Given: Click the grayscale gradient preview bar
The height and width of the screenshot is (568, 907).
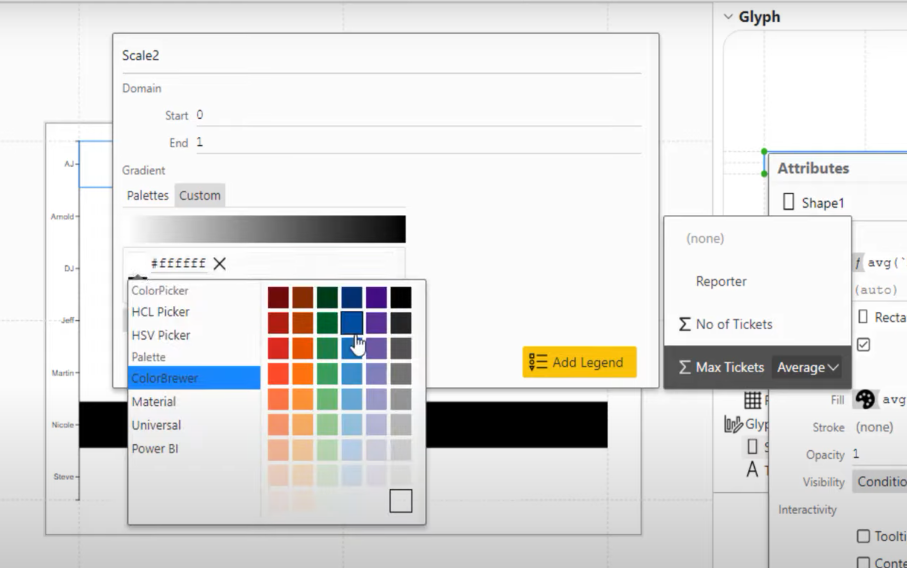Looking at the screenshot, I should click(x=264, y=229).
